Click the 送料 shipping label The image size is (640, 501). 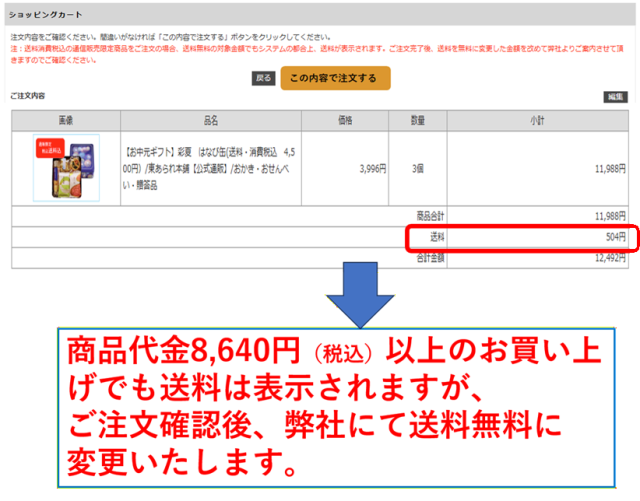pyautogui.click(x=437, y=237)
